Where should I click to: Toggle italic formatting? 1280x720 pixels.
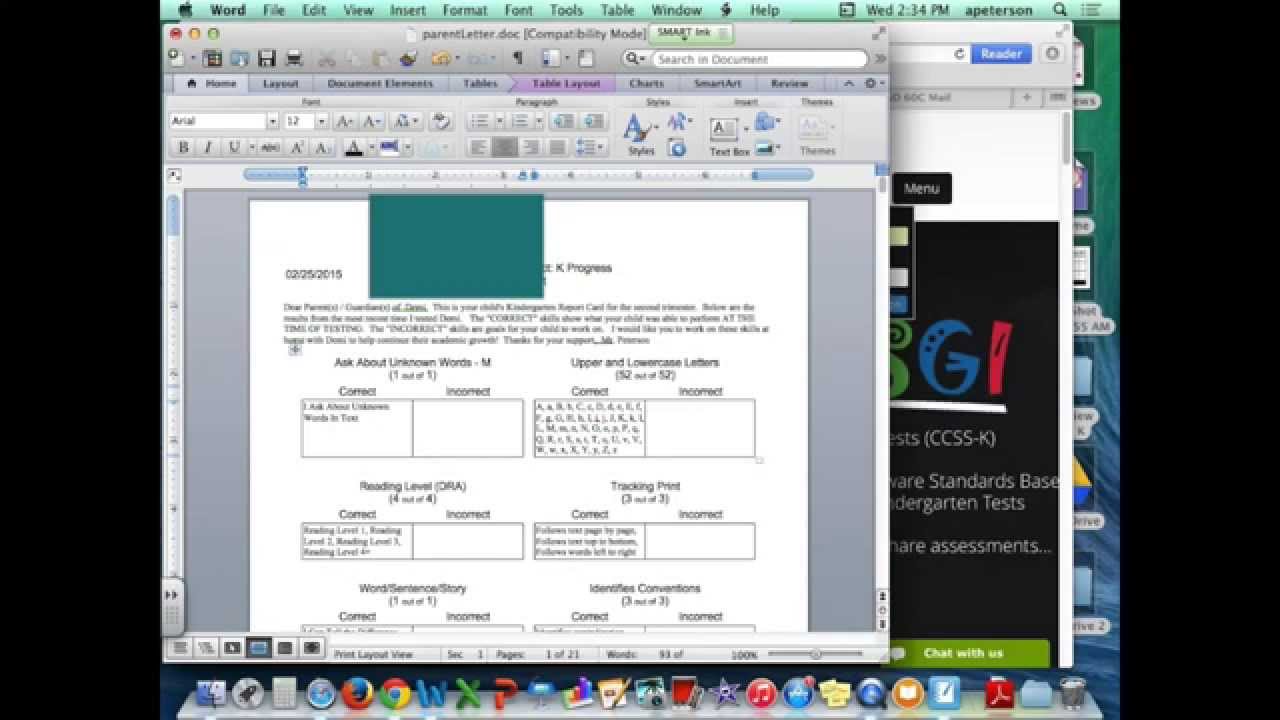[x=208, y=147]
